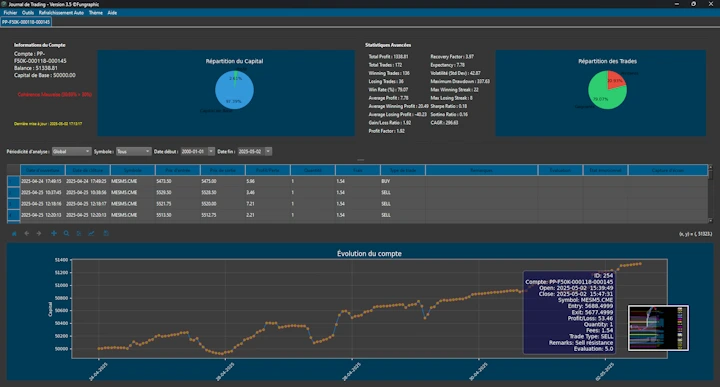Click the trades table scrollbar up arrow
The image size is (720, 387).
coord(710,168)
